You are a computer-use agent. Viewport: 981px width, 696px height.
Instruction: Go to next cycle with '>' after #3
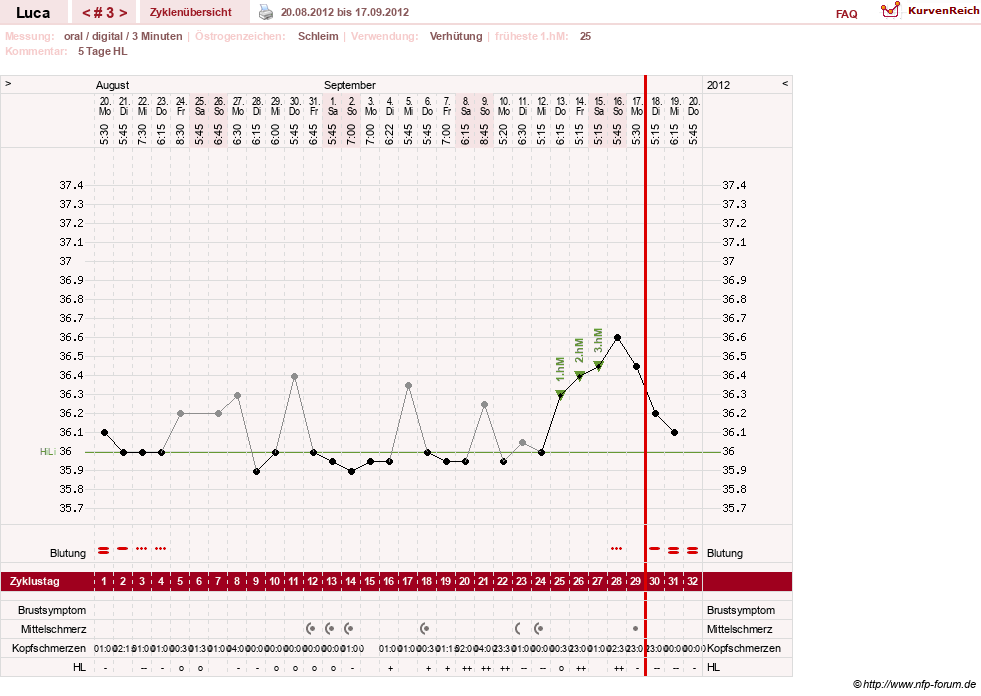point(123,13)
